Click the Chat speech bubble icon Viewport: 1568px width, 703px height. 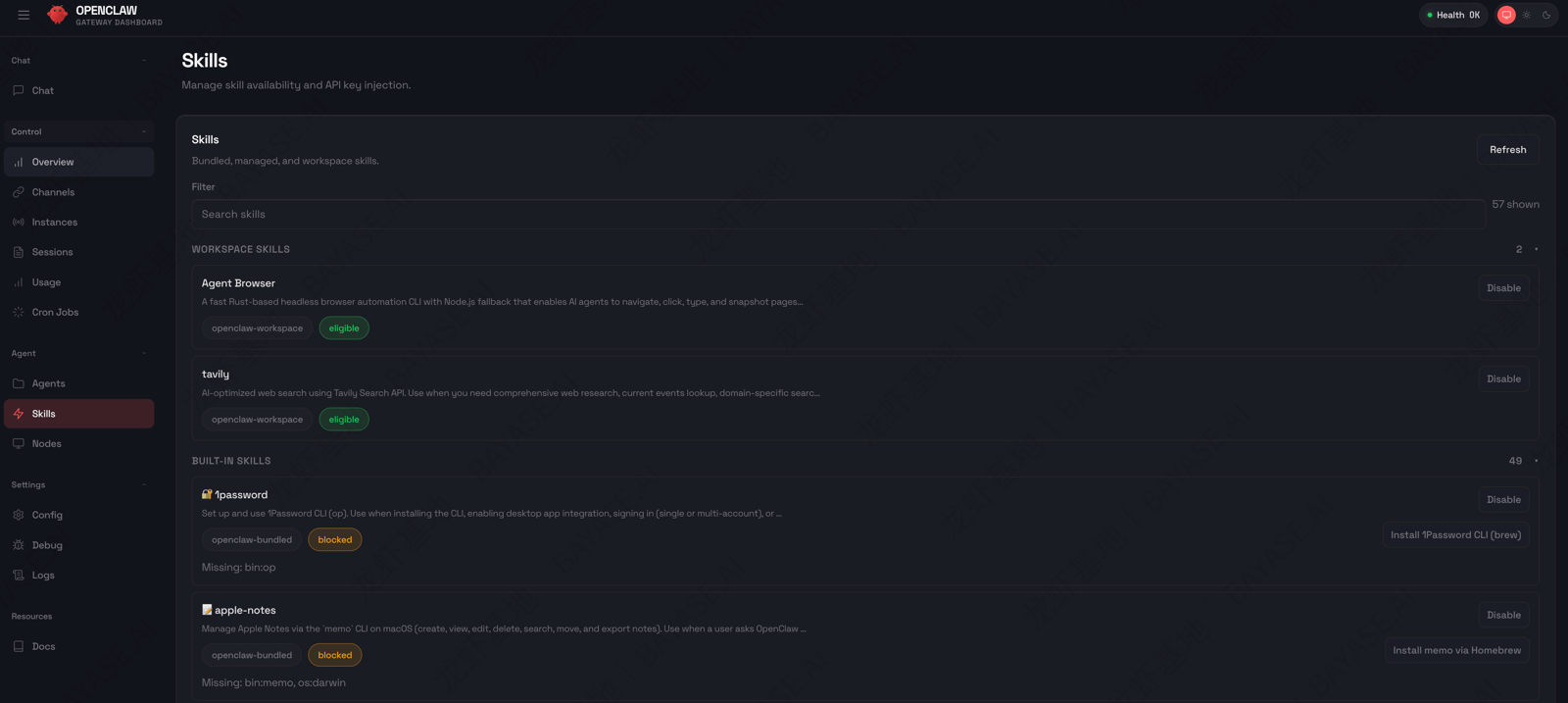click(x=19, y=90)
